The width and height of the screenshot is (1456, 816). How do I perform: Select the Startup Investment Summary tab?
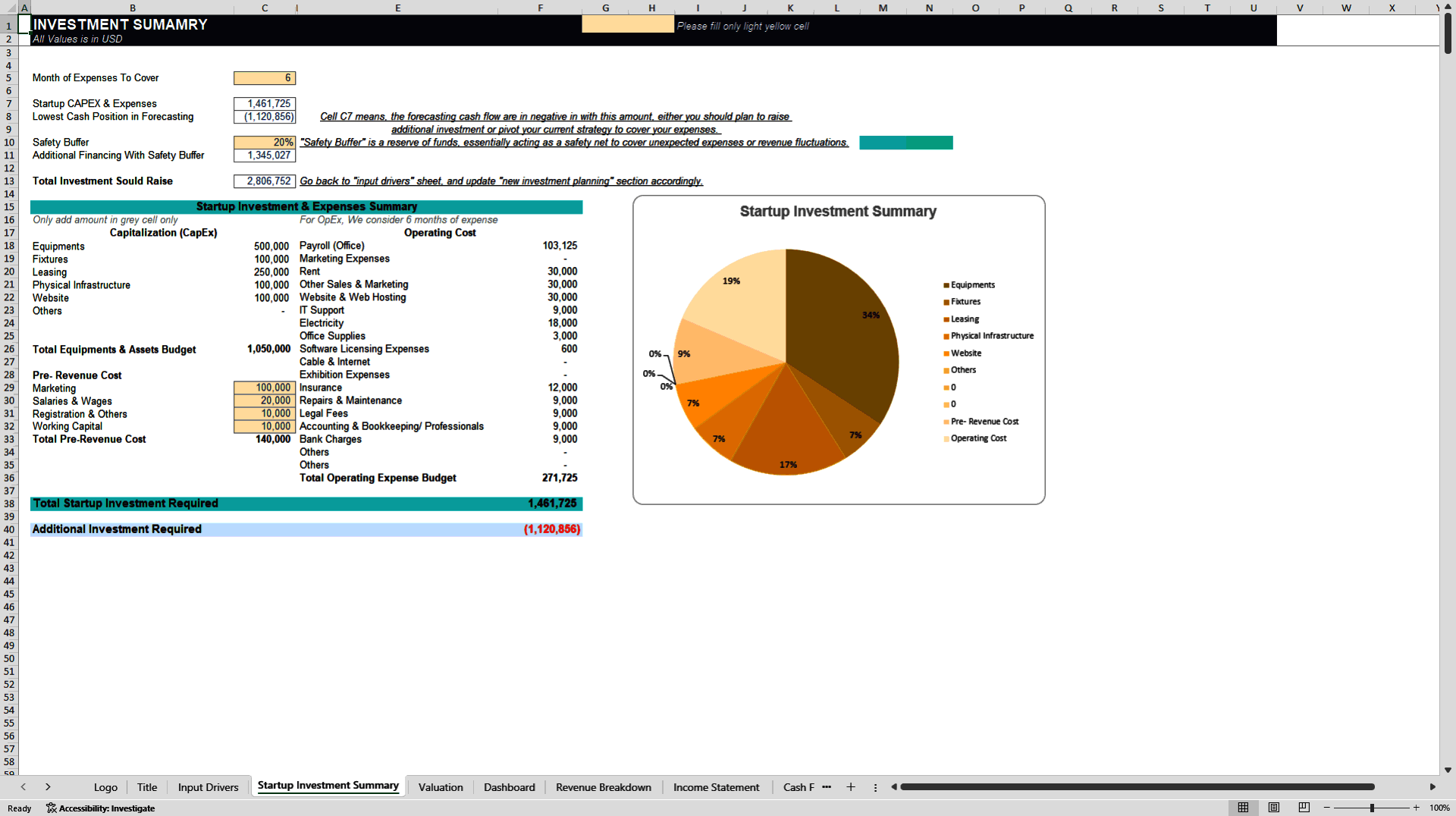pos(328,786)
